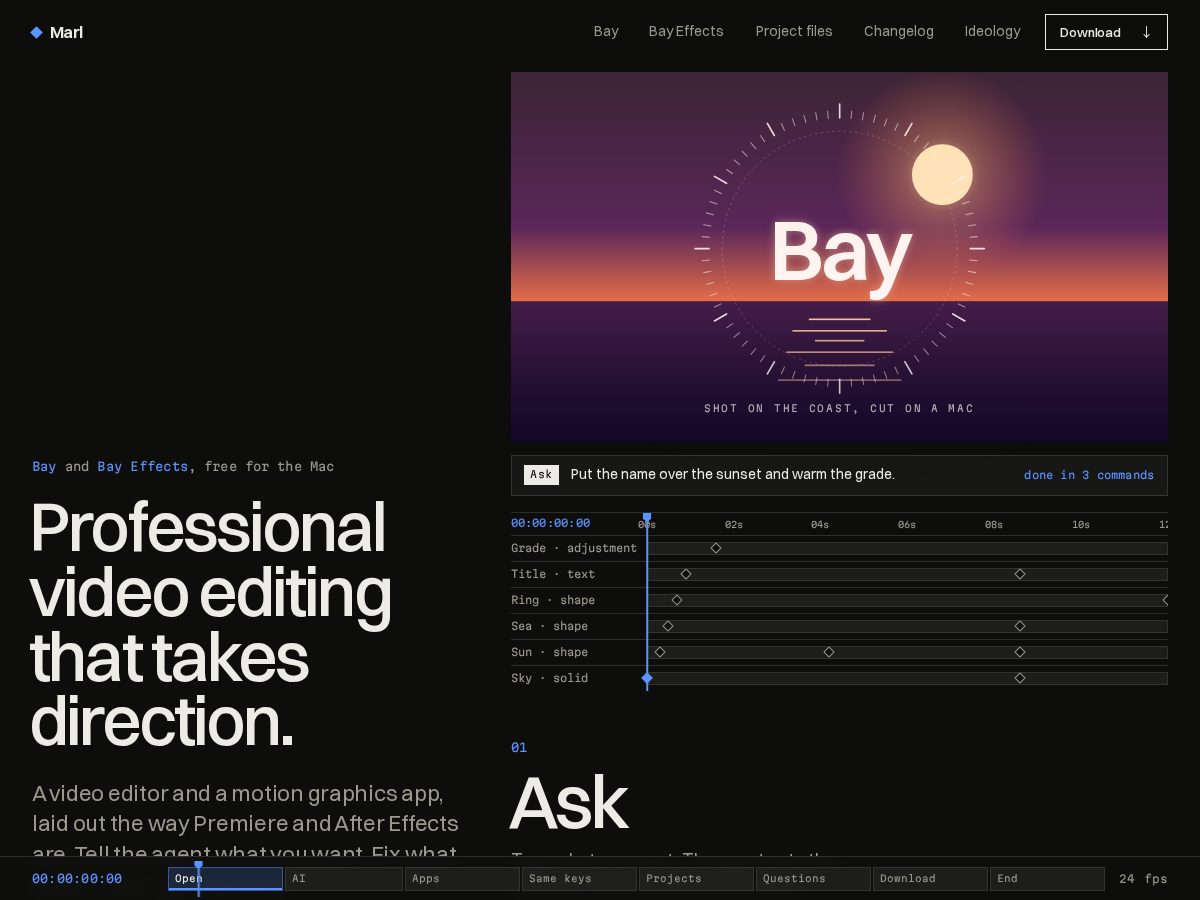Click the timeline playhead handle at 00s

tap(647, 518)
